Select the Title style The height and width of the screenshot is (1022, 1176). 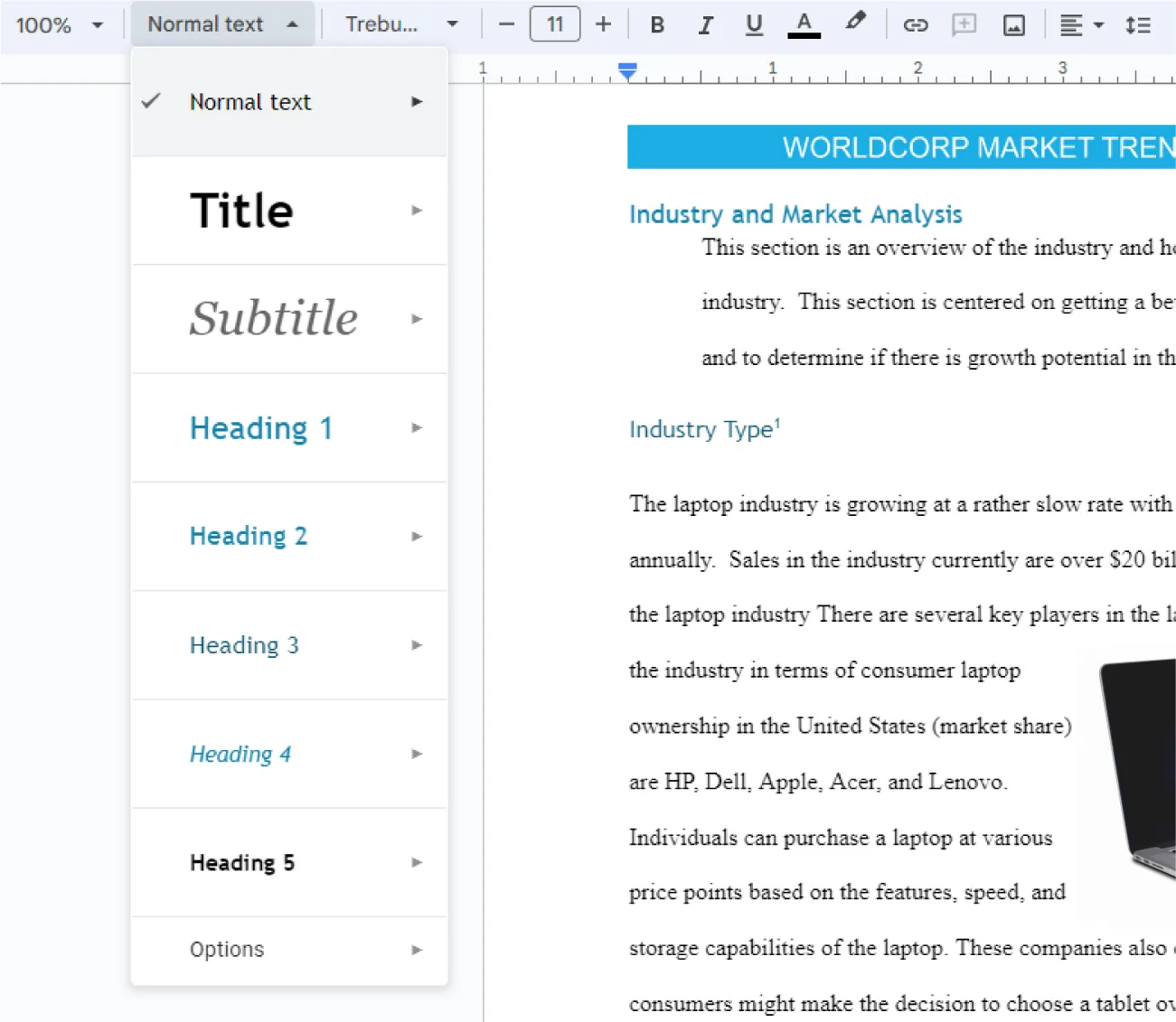[241, 210]
